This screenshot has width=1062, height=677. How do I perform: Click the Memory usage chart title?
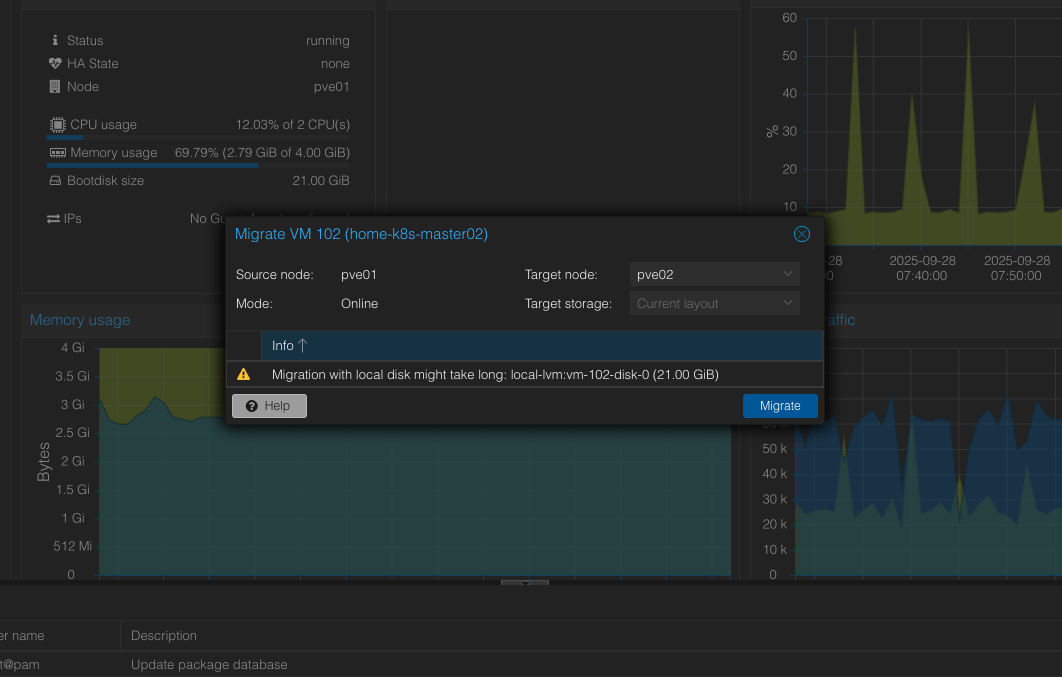[x=80, y=320]
